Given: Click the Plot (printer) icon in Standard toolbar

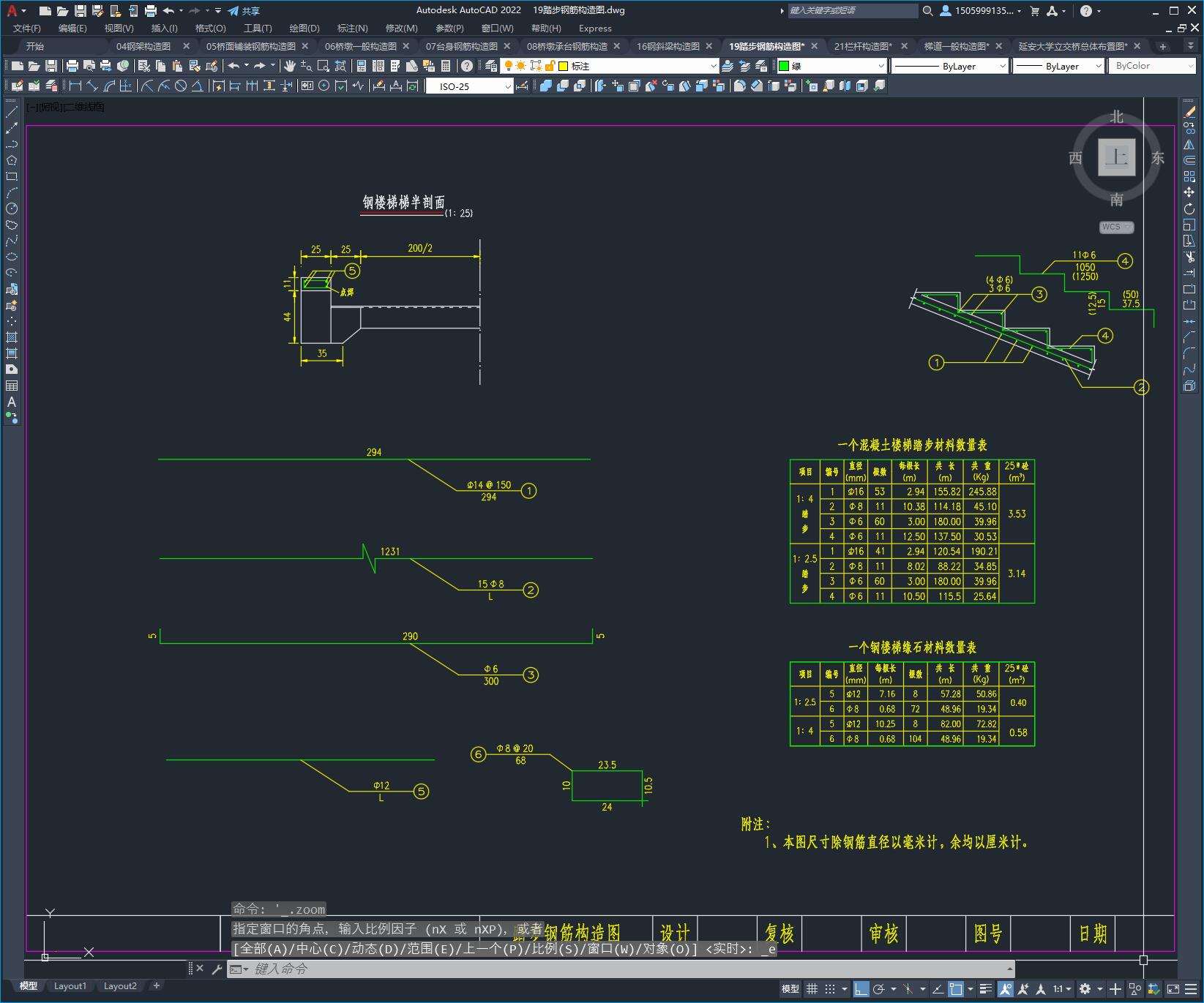Looking at the screenshot, I should point(72,66).
